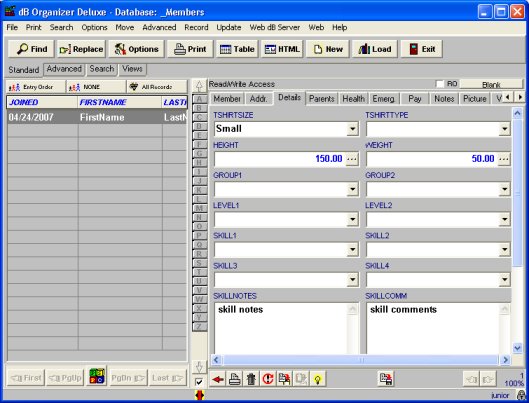Open the Advanced menu in menu bar

tap(159, 27)
